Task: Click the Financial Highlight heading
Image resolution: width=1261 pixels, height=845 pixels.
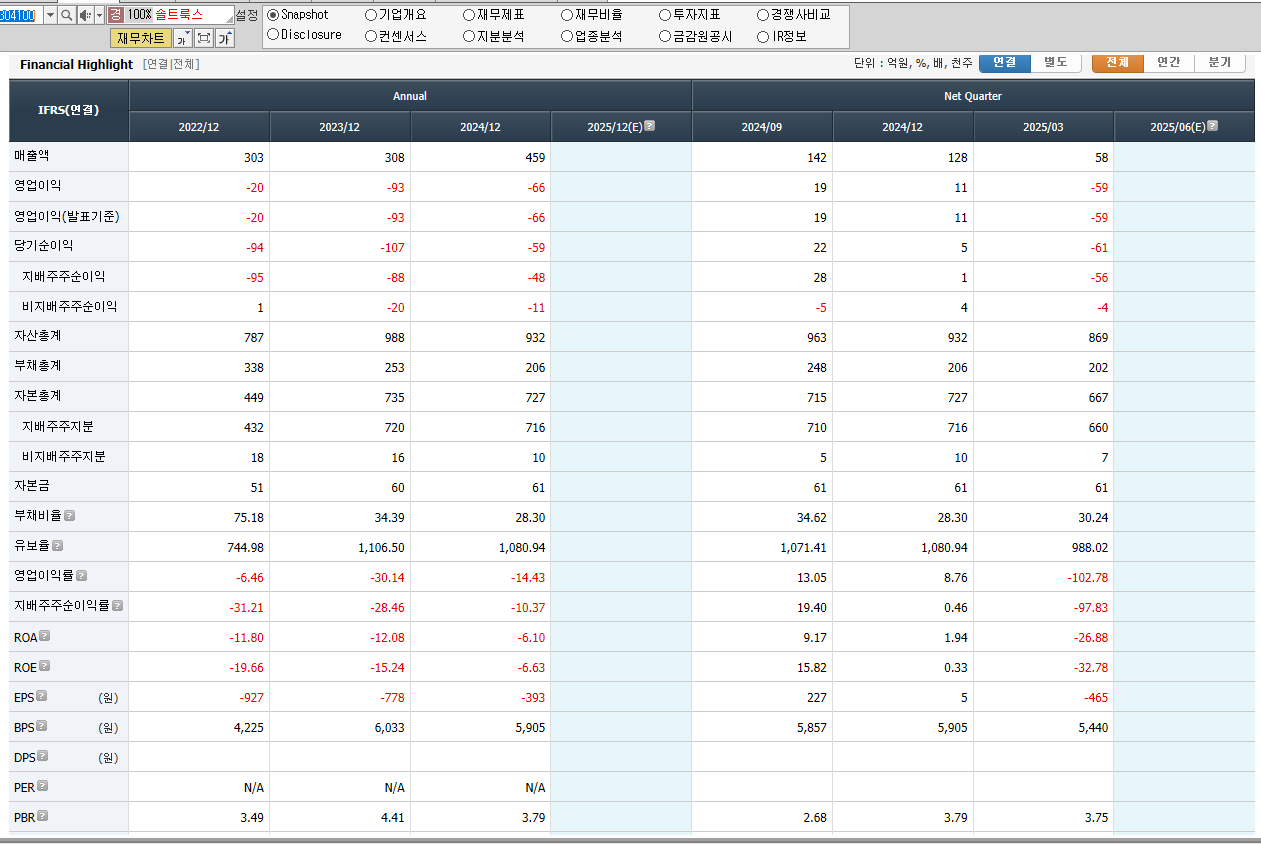Action: tap(76, 64)
